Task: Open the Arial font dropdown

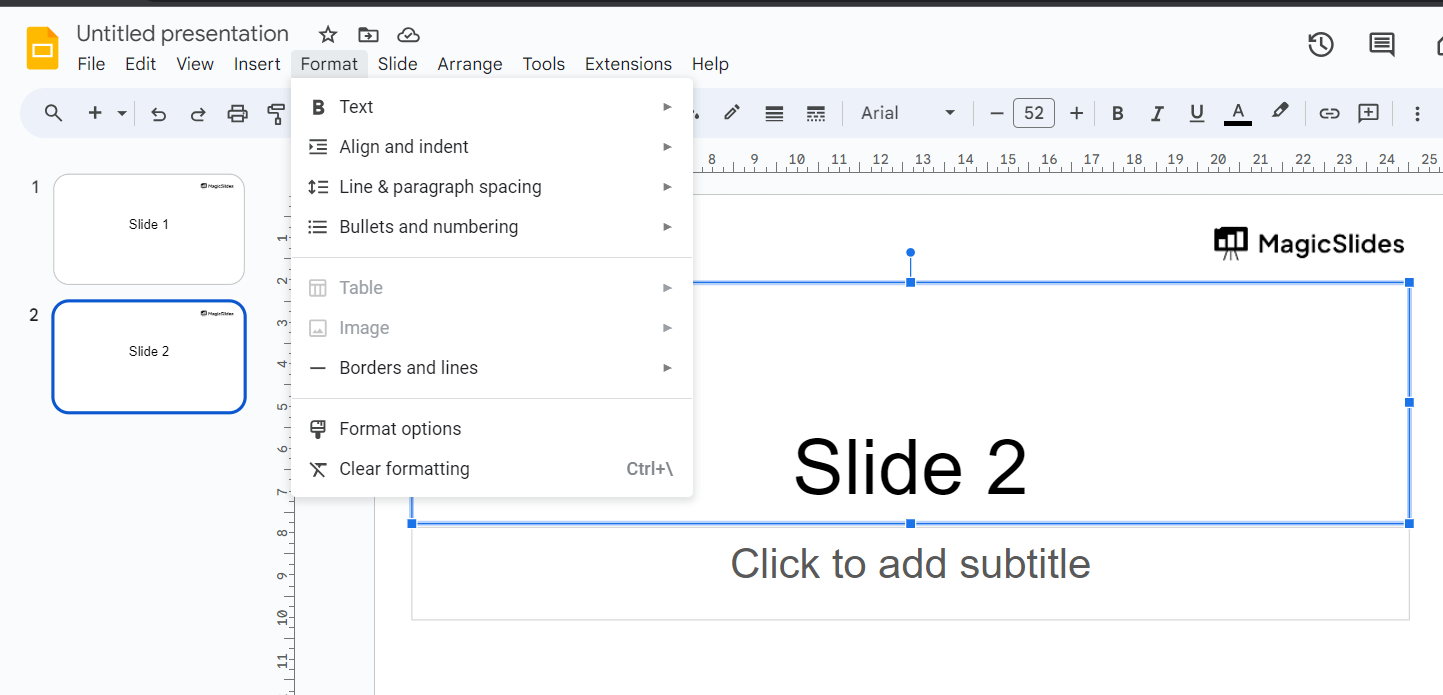Action: pos(908,114)
